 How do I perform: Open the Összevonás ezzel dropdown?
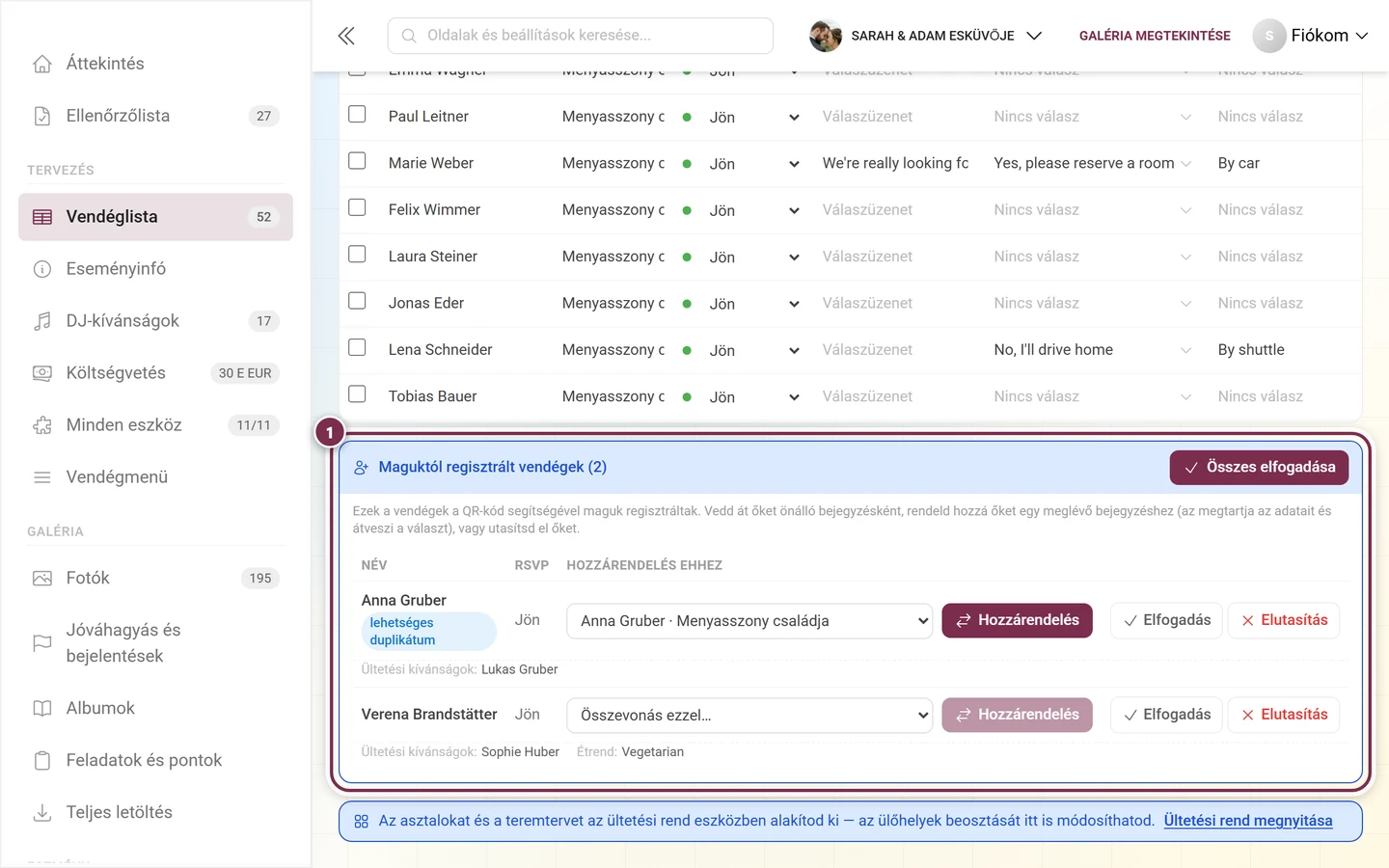pos(749,716)
